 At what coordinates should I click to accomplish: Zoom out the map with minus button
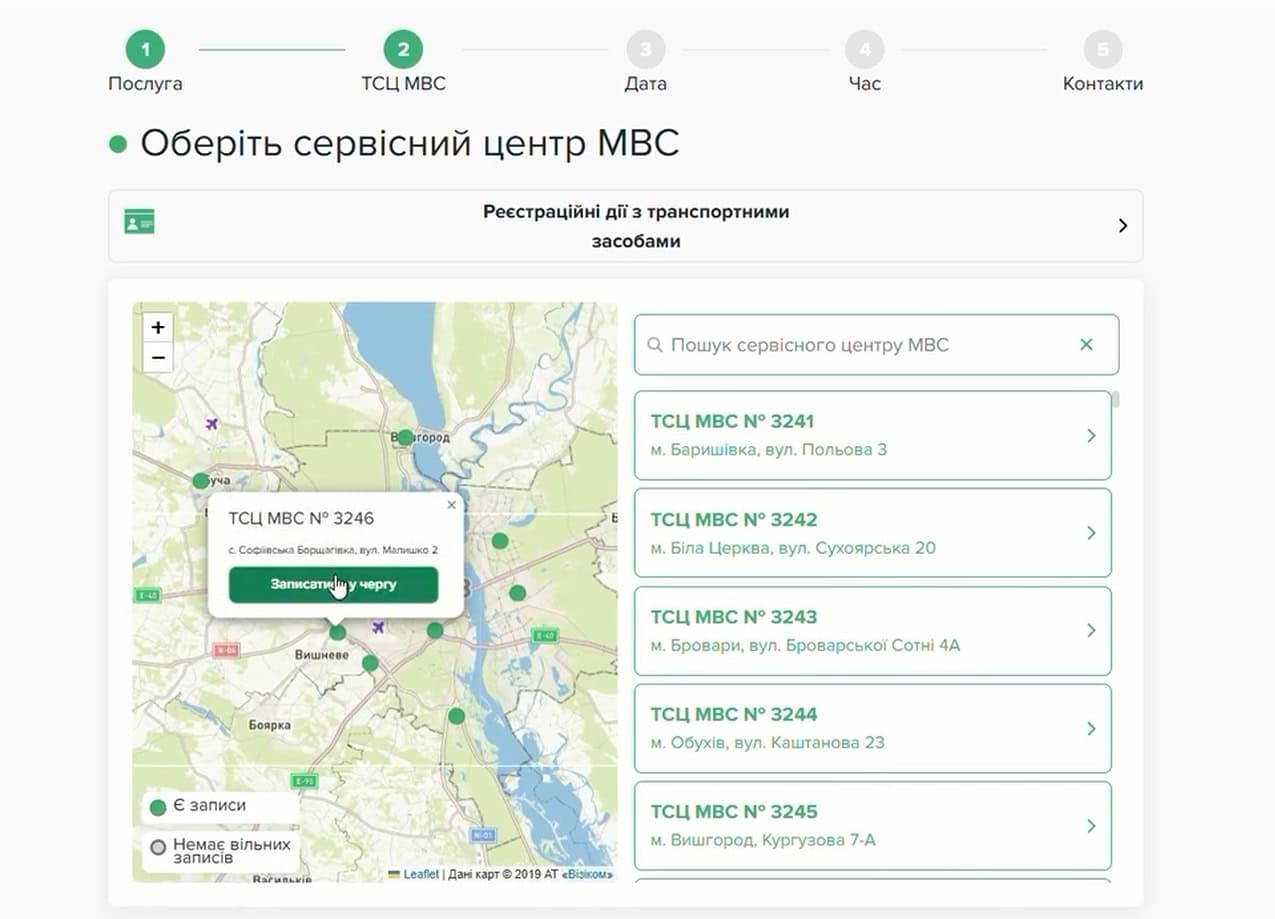[x=158, y=357]
